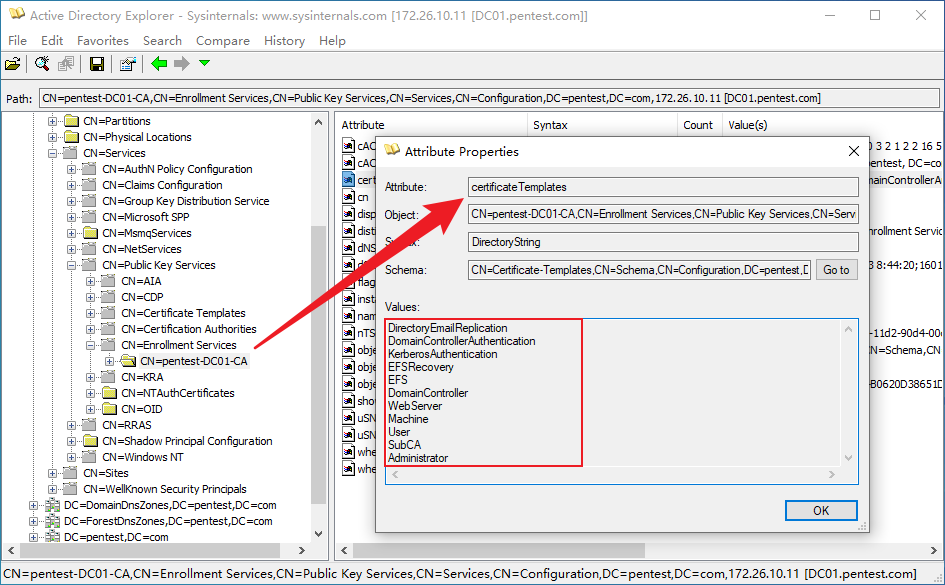The height and width of the screenshot is (585, 945).
Task: Click the Connect to Active Directory open-folder icon
Action: [x=13, y=64]
